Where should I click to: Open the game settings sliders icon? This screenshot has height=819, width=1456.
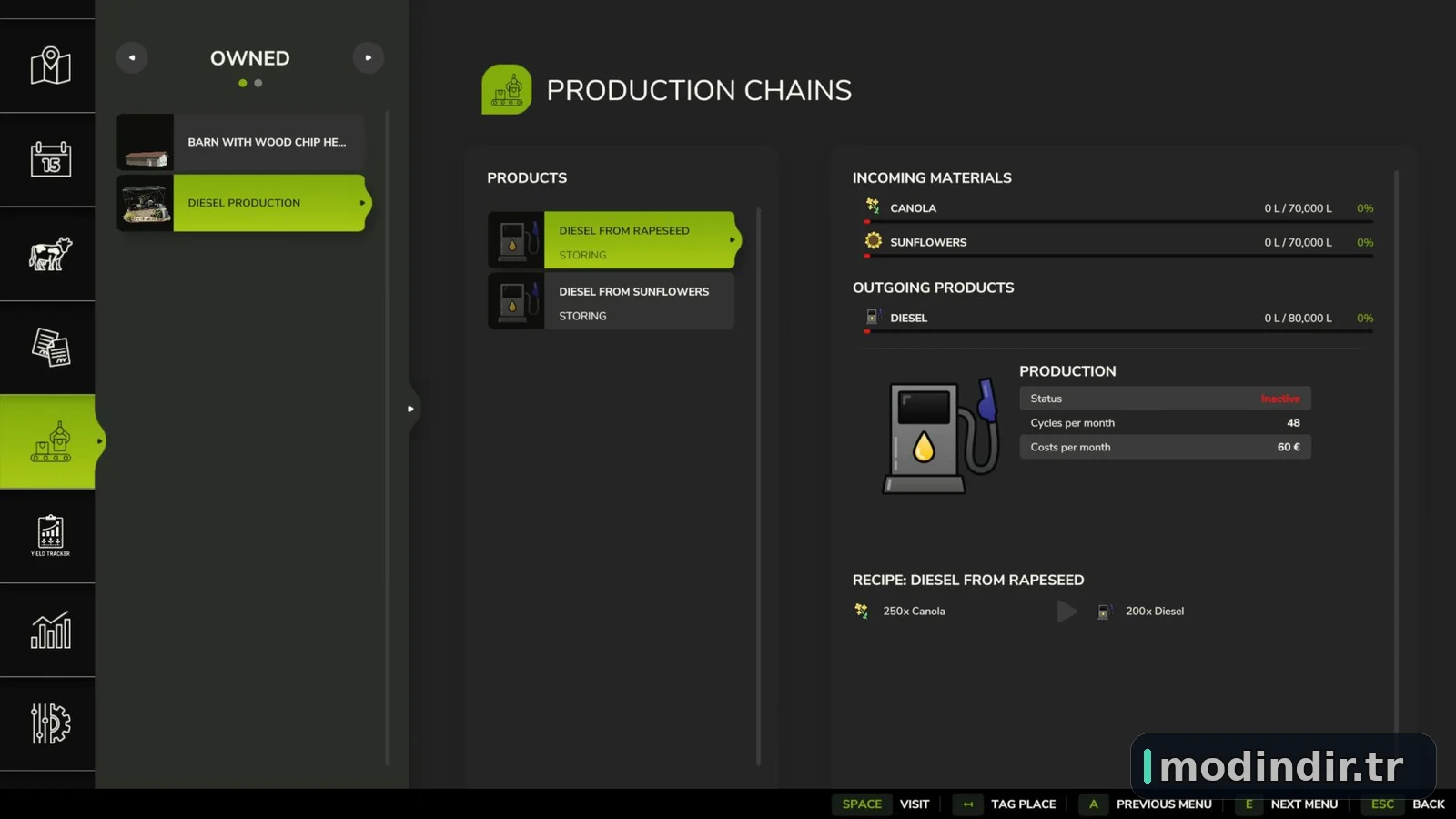50,723
